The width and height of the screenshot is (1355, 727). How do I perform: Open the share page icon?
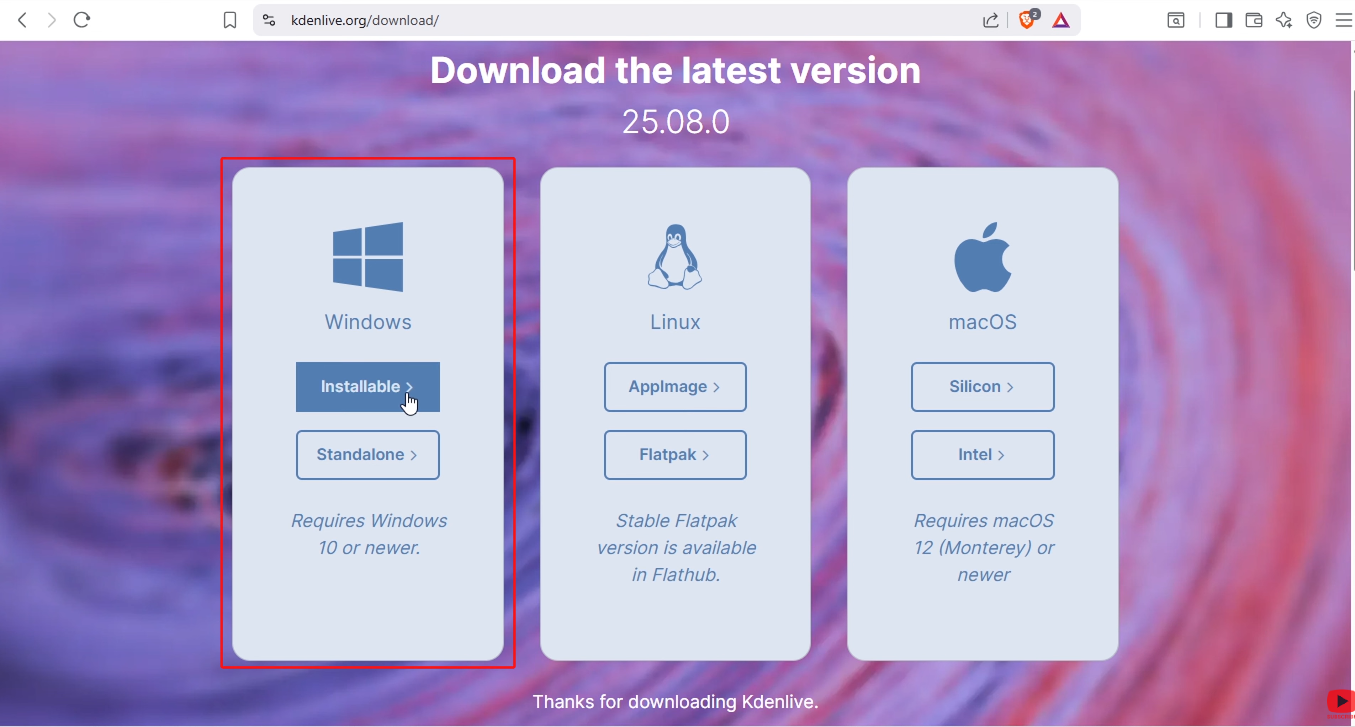click(991, 19)
